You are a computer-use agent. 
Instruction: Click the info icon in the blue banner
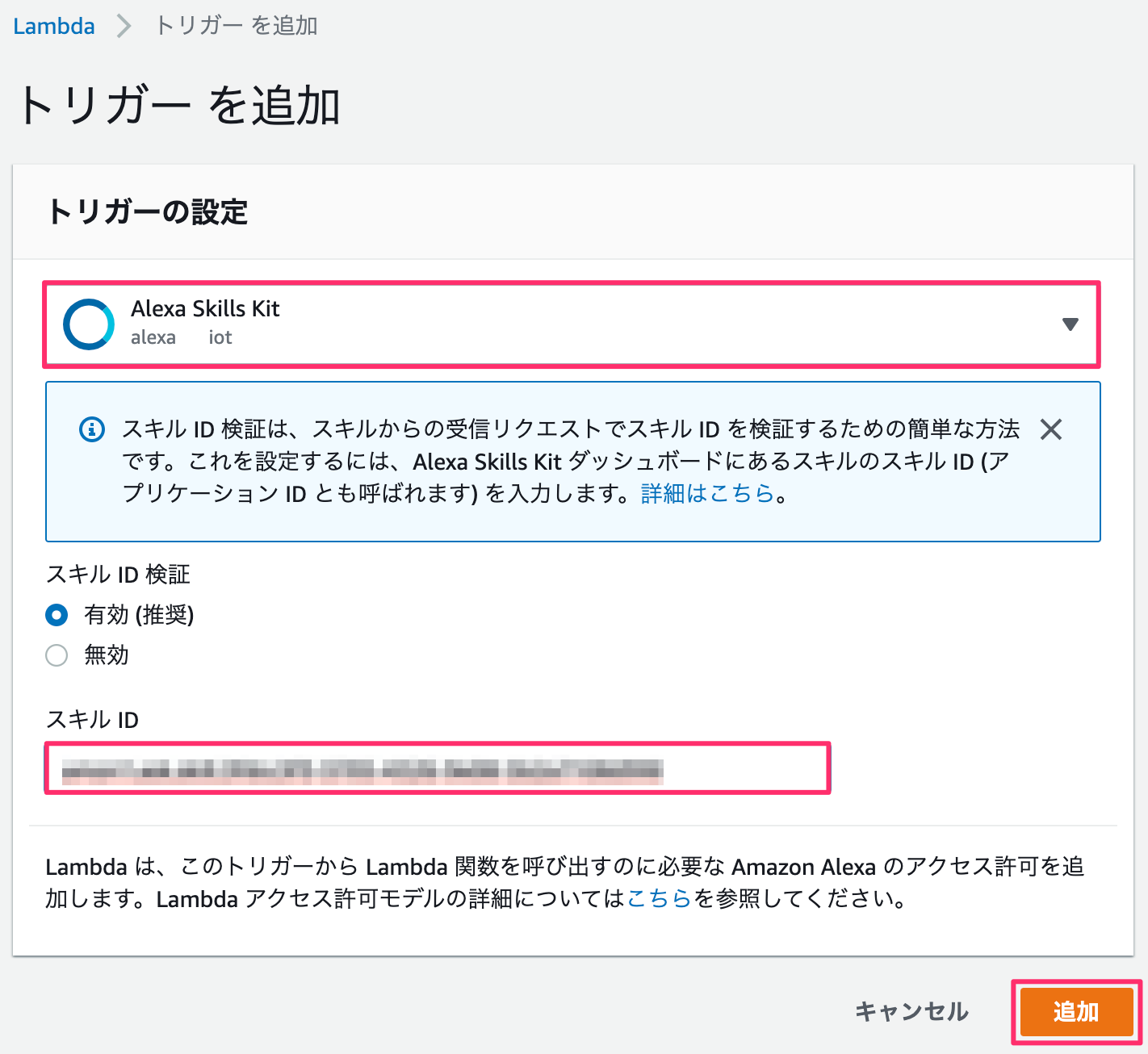click(x=92, y=429)
